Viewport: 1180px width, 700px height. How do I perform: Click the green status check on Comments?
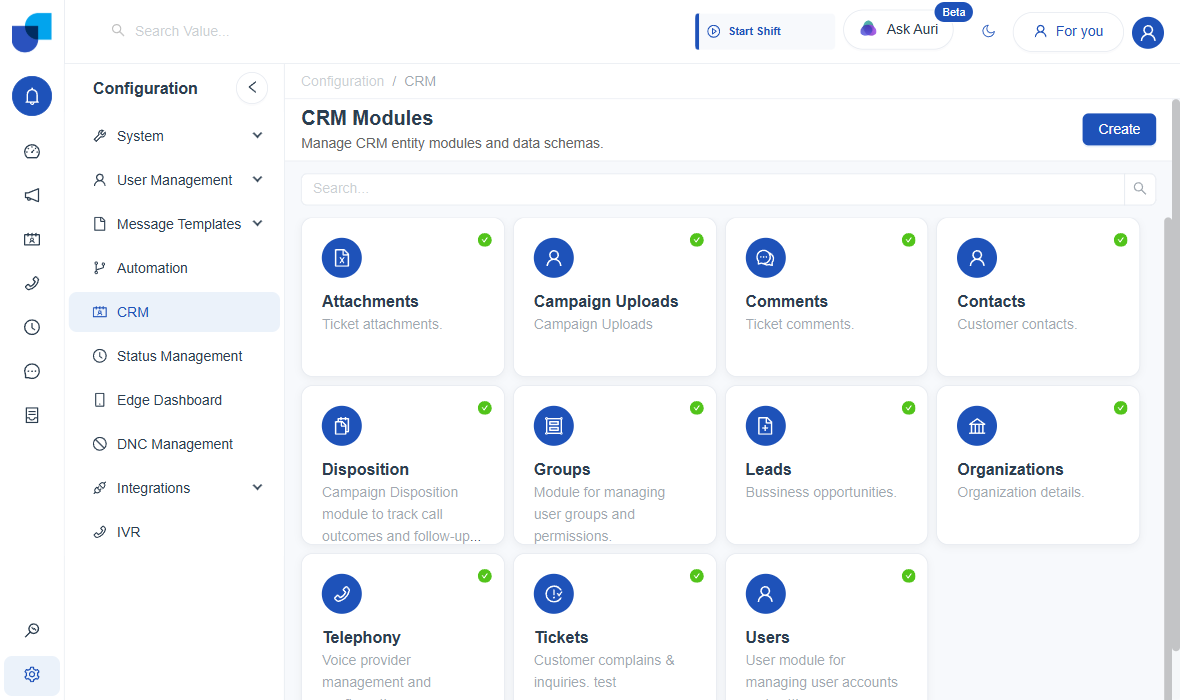coord(908,240)
